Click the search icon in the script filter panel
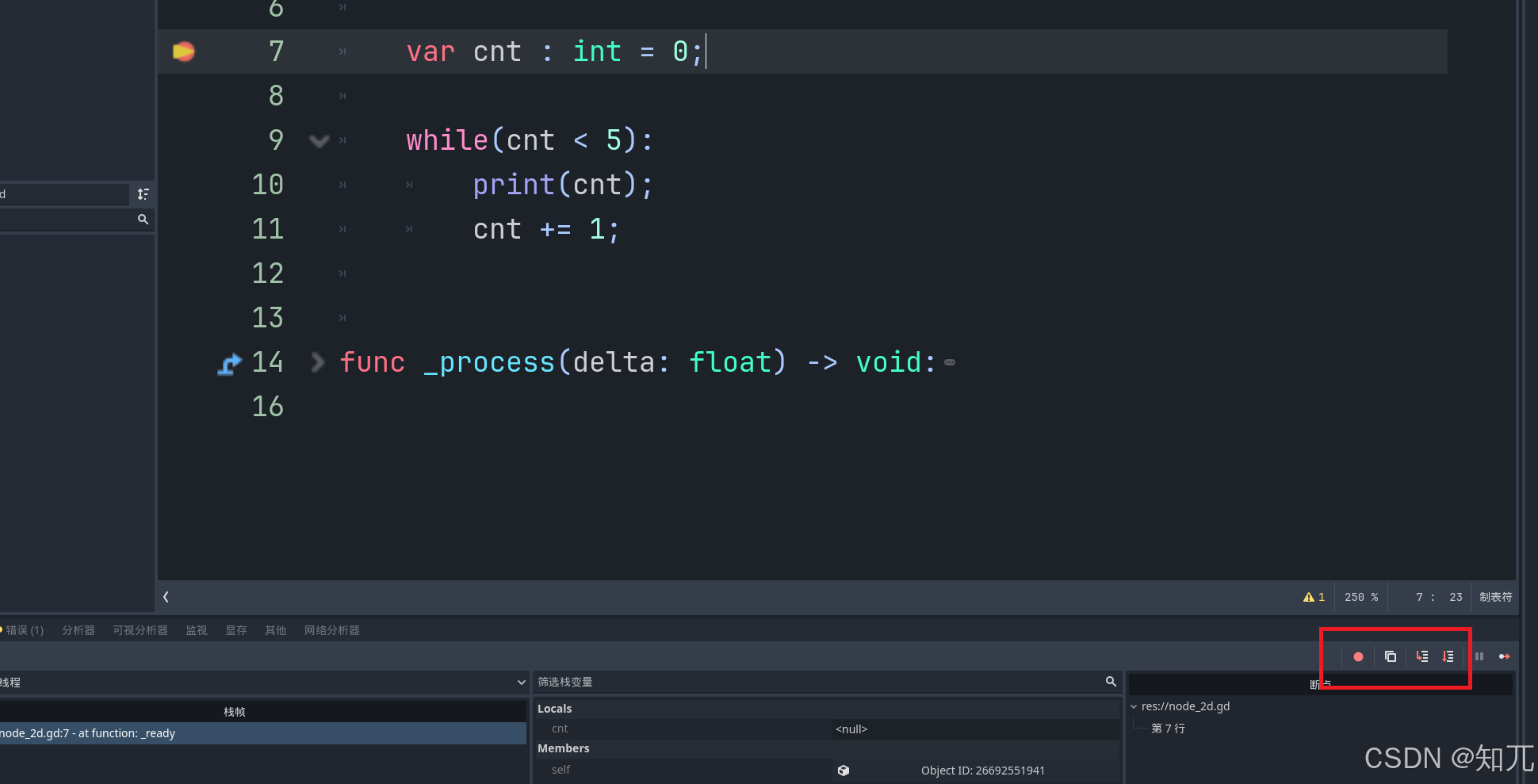The image size is (1538, 784). click(x=143, y=220)
